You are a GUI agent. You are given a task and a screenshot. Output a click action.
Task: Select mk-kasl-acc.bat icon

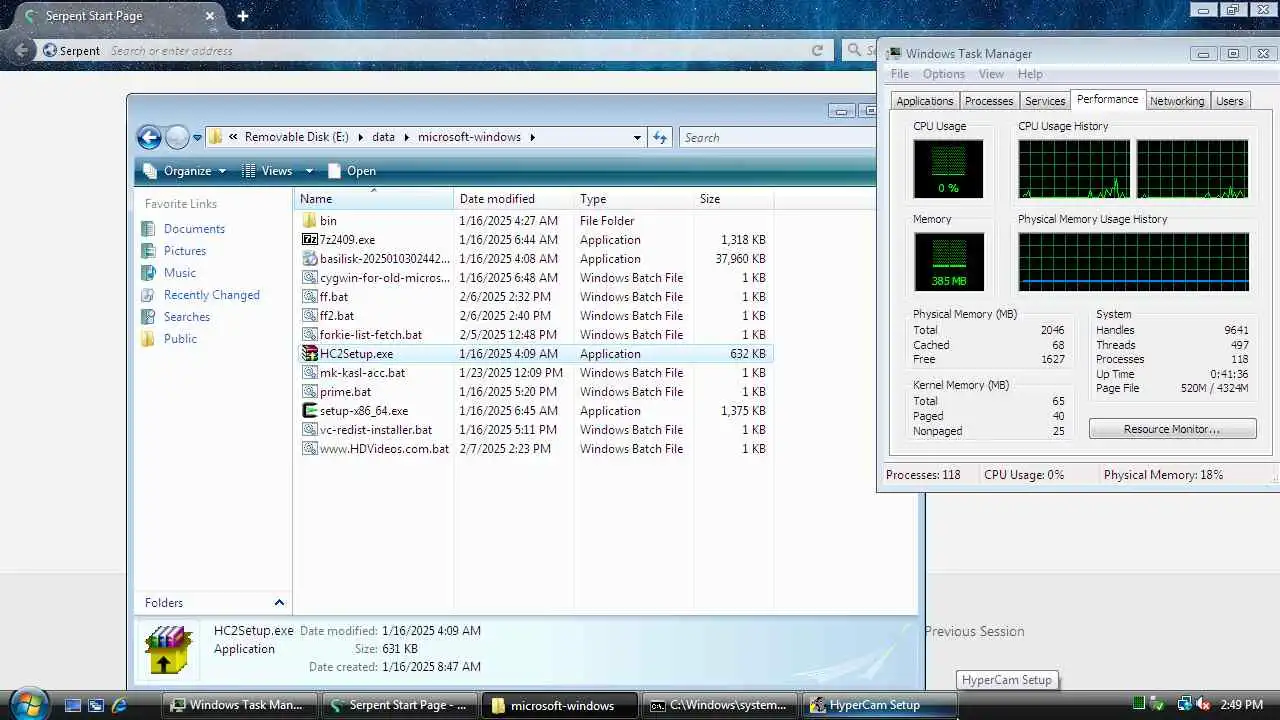coord(310,373)
